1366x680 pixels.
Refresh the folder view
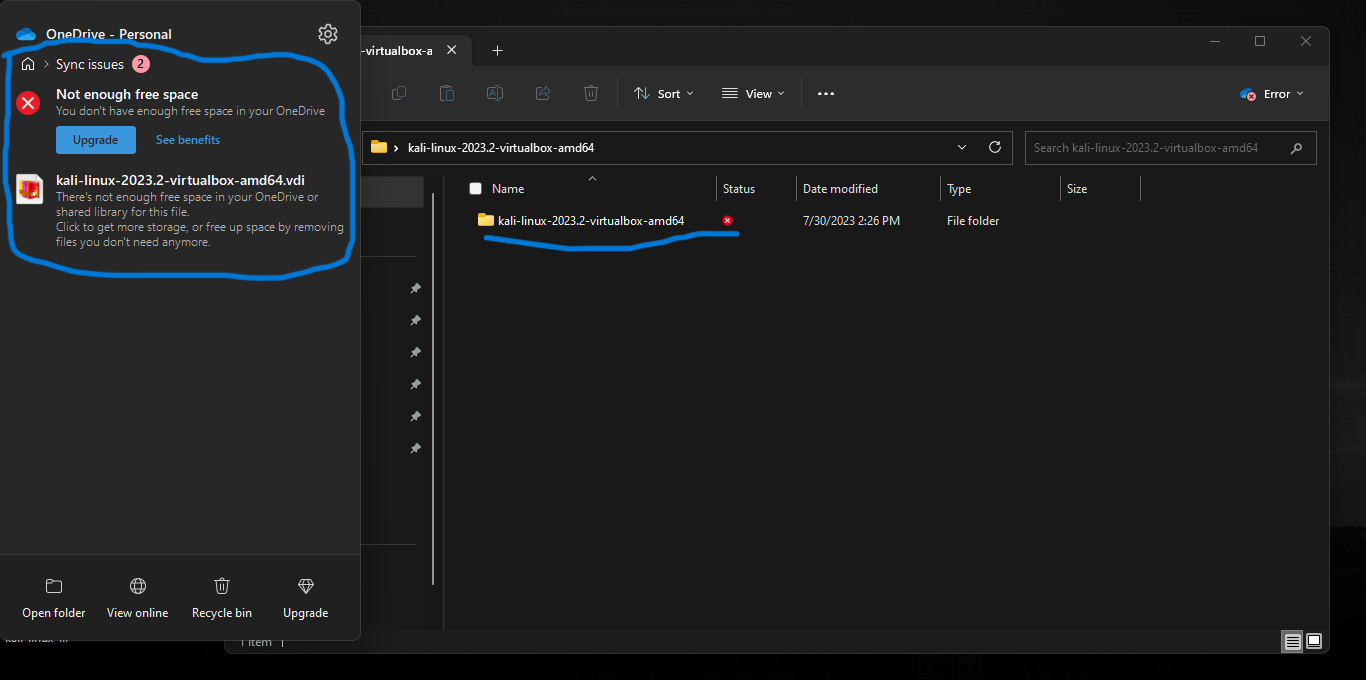pos(995,147)
